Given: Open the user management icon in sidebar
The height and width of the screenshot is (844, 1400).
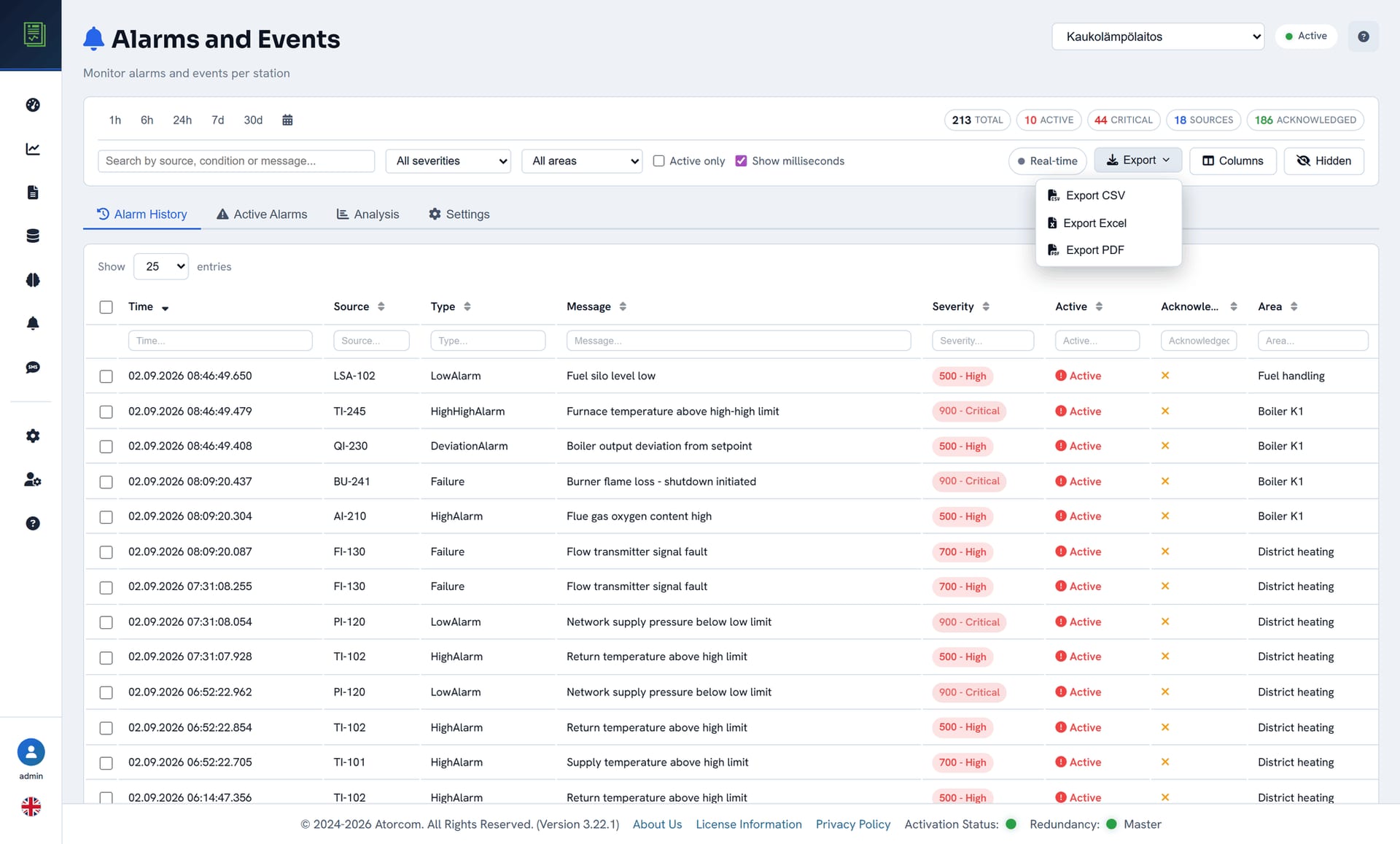Looking at the screenshot, I should coord(33,480).
